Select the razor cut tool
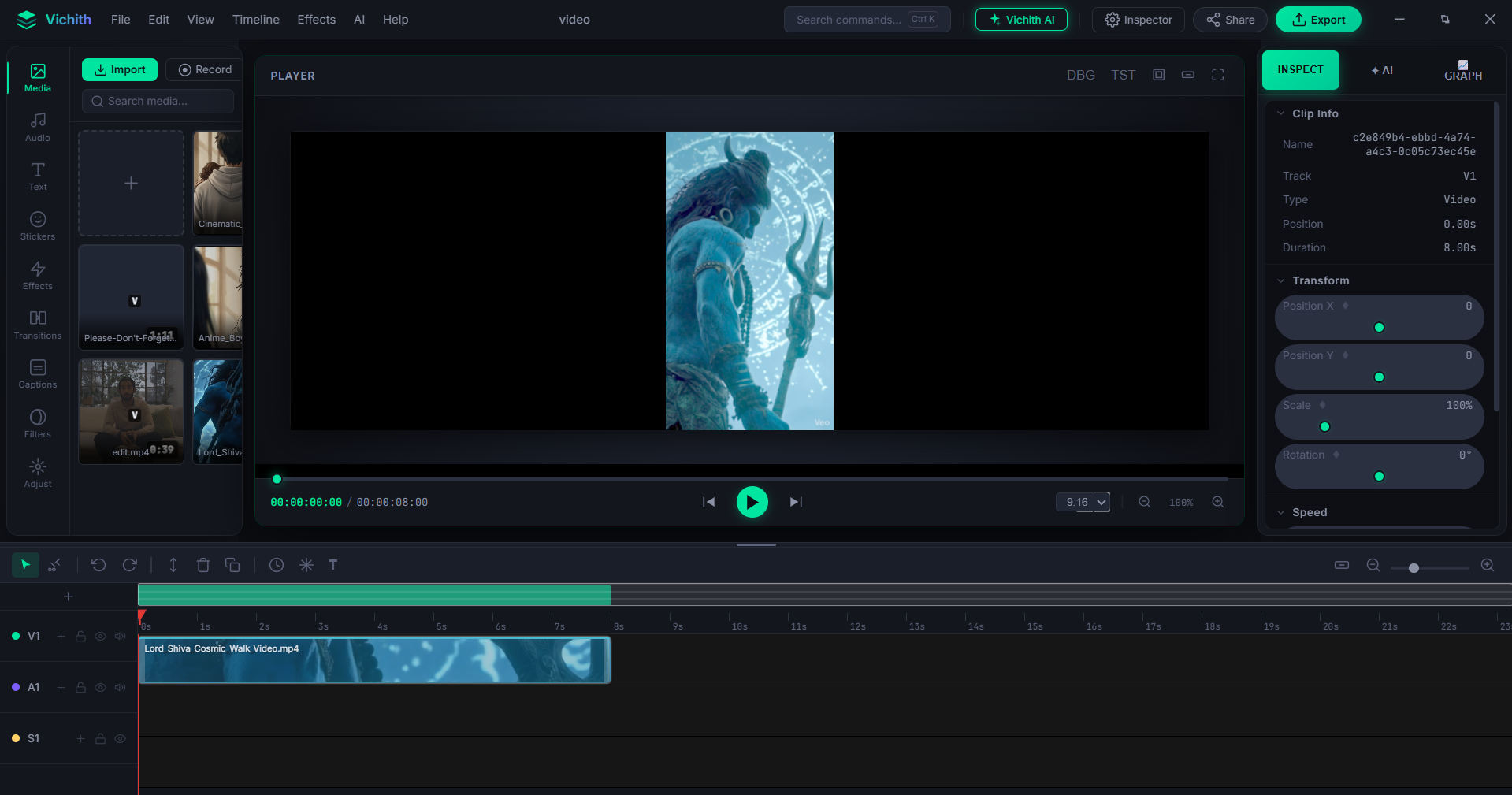Viewport: 1512px width, 795px height. (54, 565)
